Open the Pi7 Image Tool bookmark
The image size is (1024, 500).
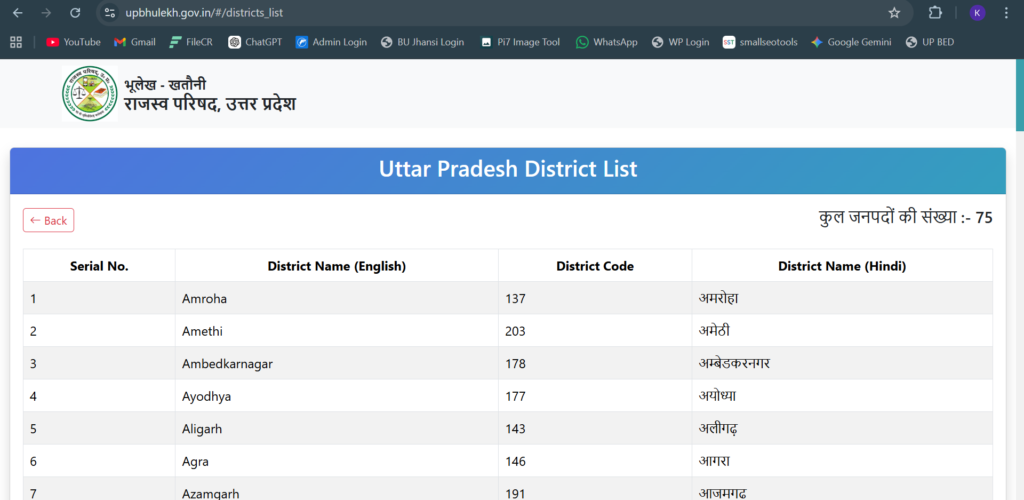[520, 42]
